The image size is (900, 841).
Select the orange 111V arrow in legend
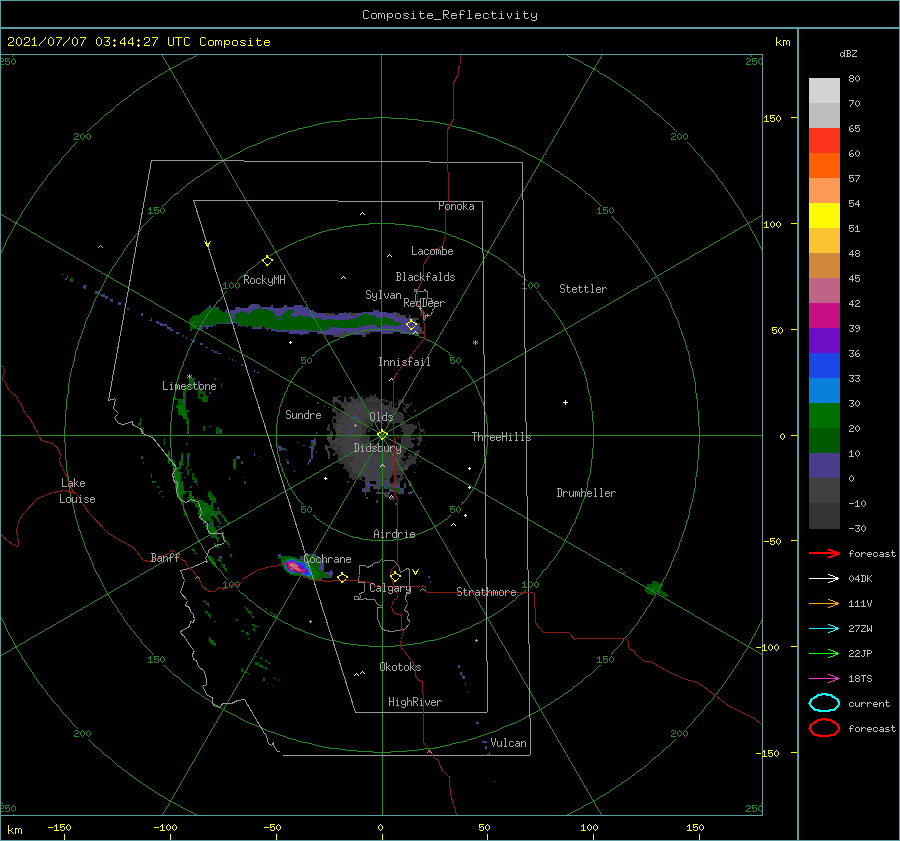824,603
